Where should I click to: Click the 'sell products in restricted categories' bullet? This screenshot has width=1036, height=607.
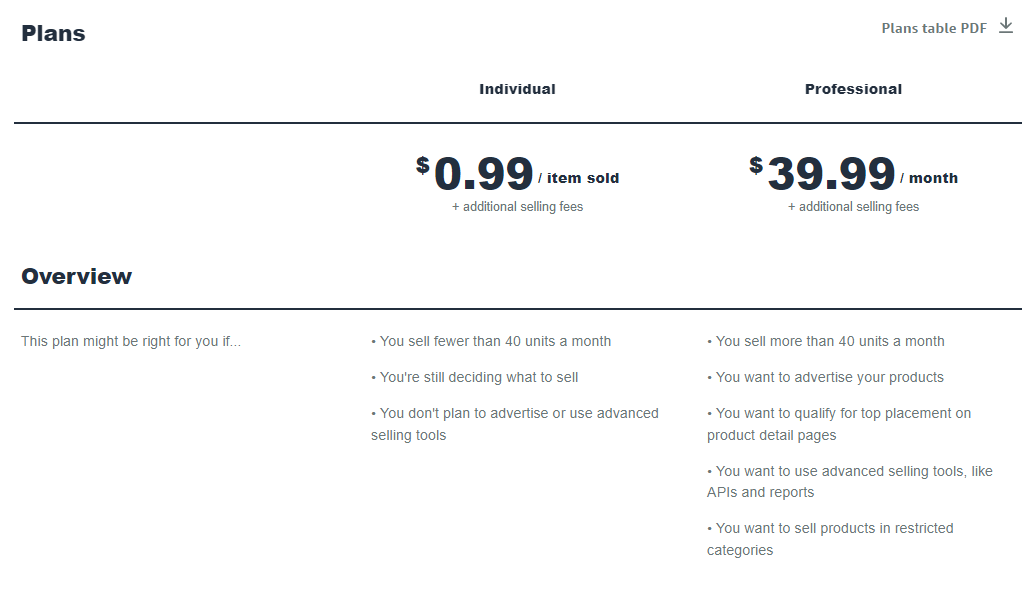[x=831, y=539]
